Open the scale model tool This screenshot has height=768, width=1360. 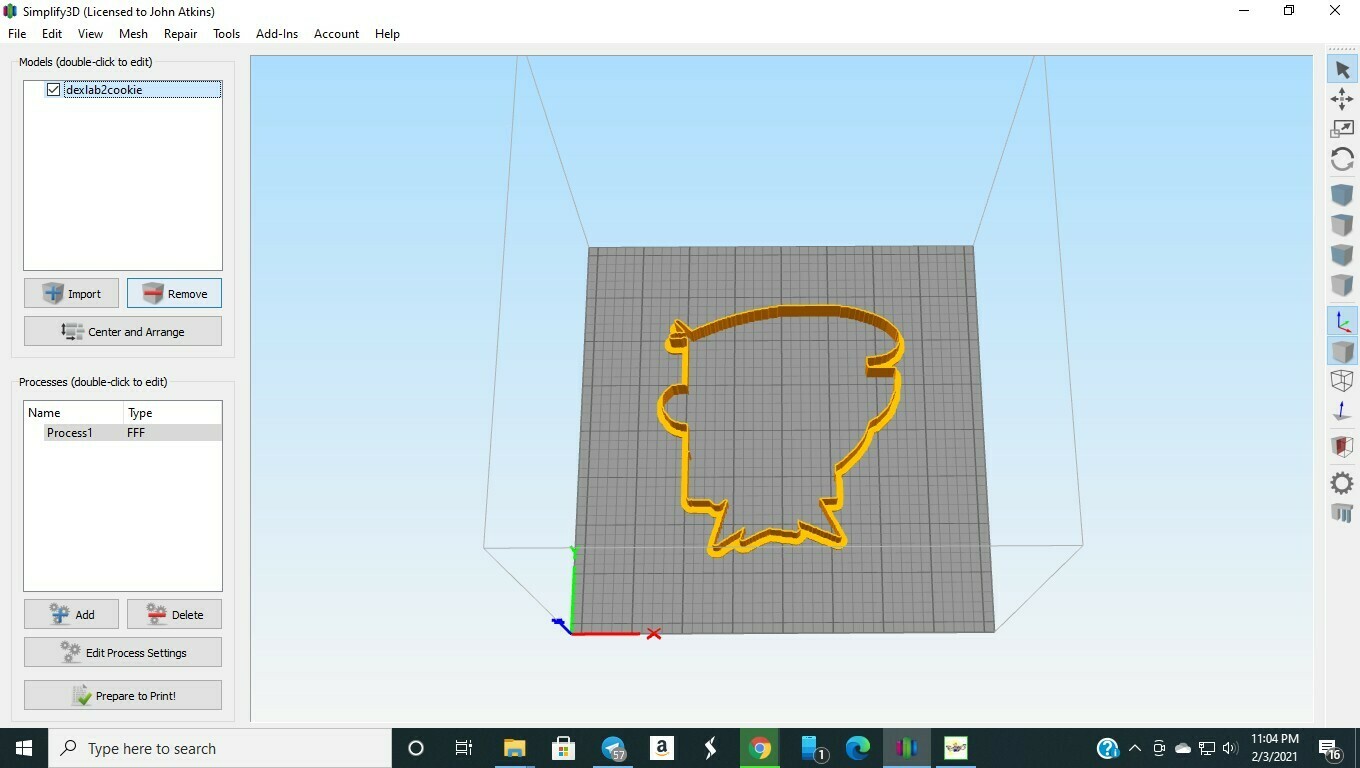coord(1342,128)
